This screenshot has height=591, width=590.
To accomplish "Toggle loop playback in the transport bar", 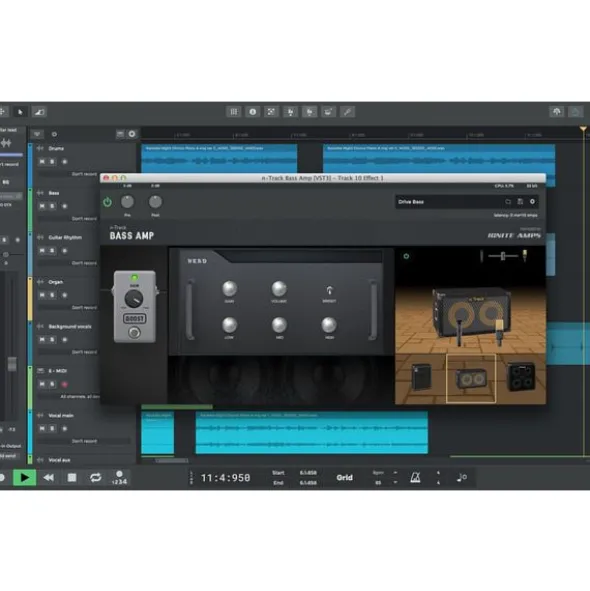I will (95, 478).
